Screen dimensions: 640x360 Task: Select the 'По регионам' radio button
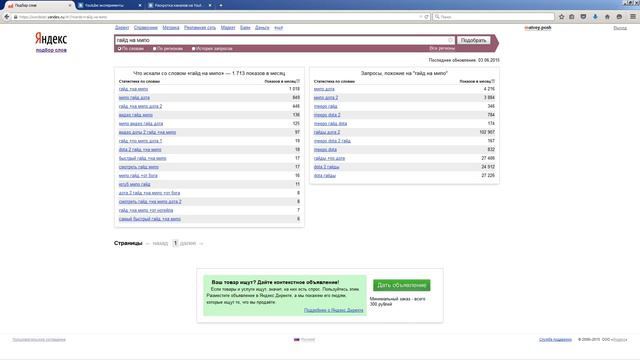coord(155,49)
